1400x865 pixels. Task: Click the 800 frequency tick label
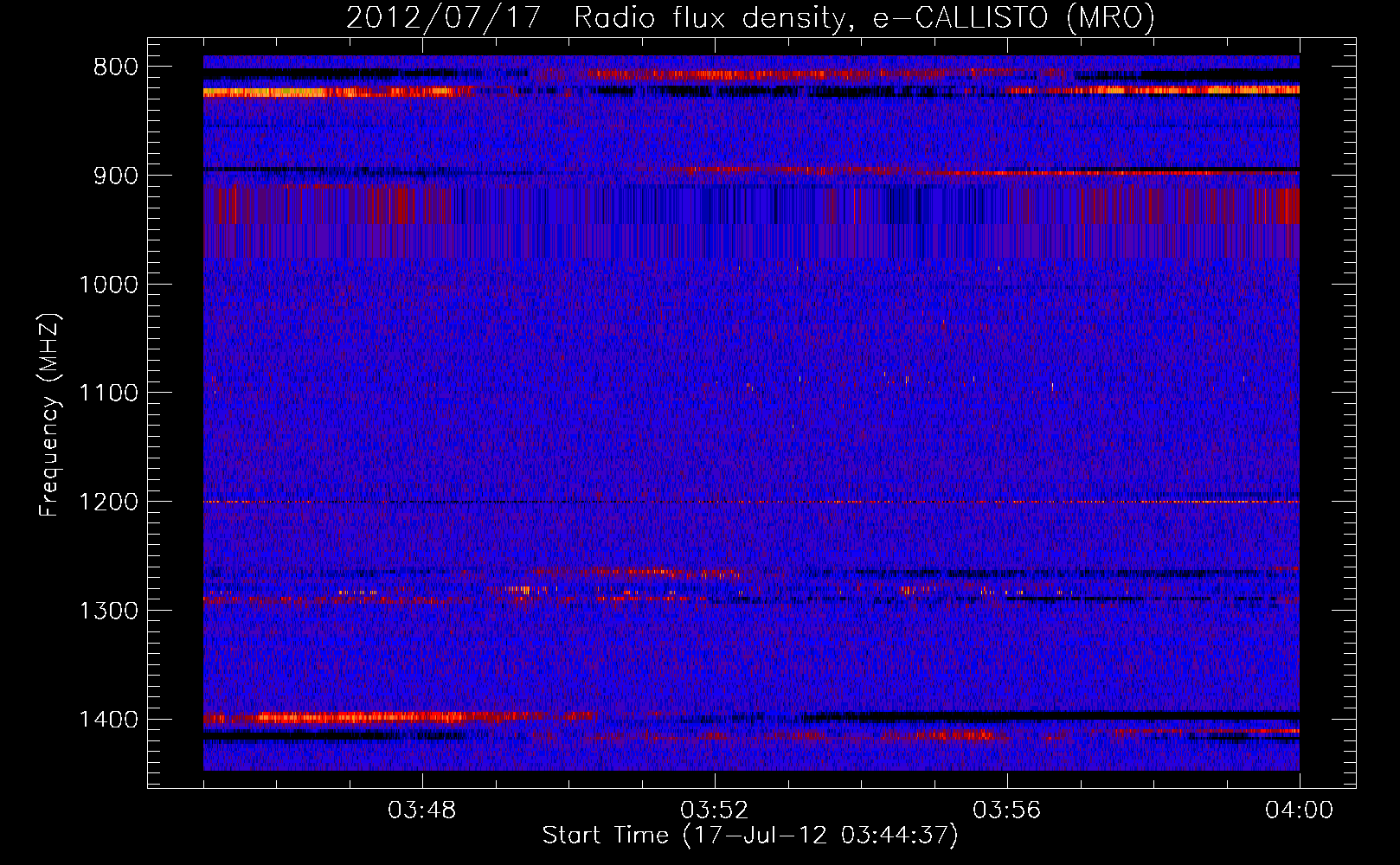(116, 67)
